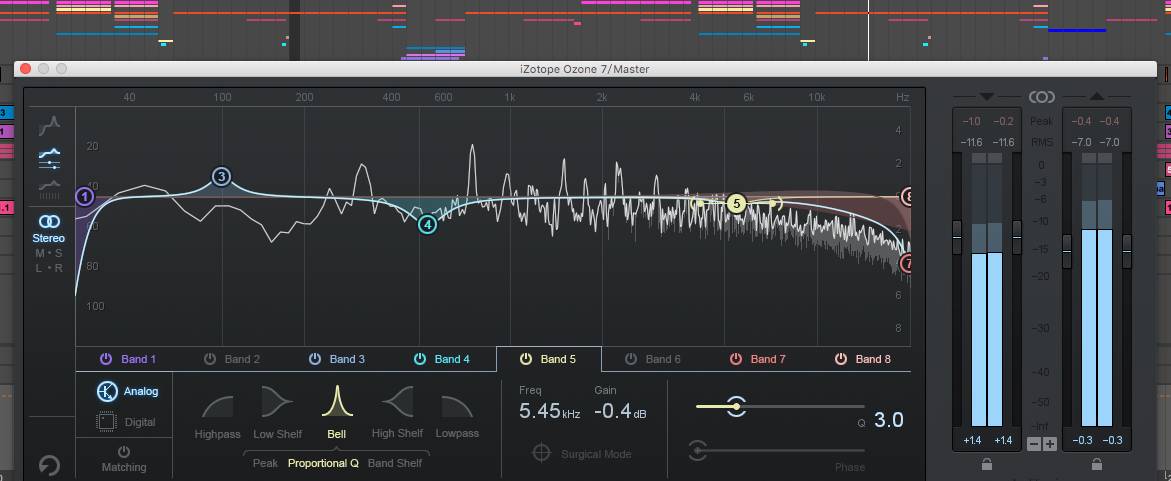The image size is (1171, 481).
Task: Select the bottom spectrum display mode icon
Action: pos(50,189)
